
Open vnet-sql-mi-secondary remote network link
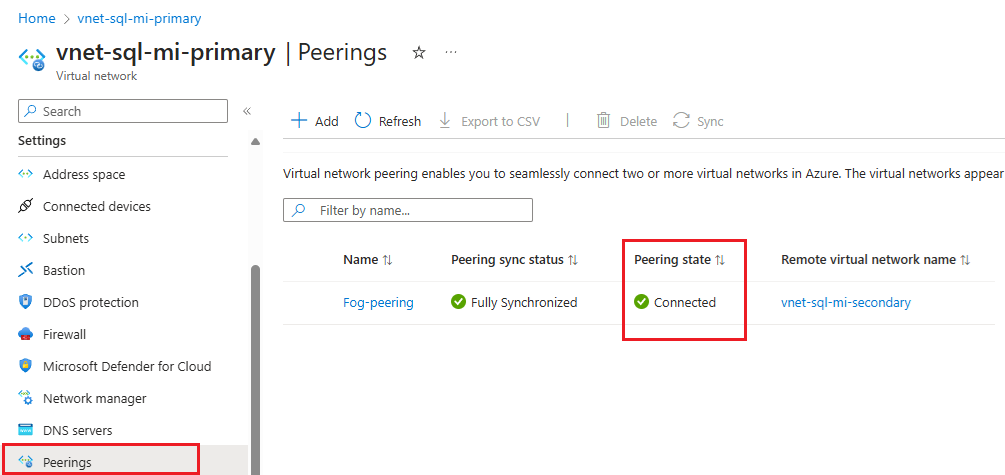click(845, 302)
